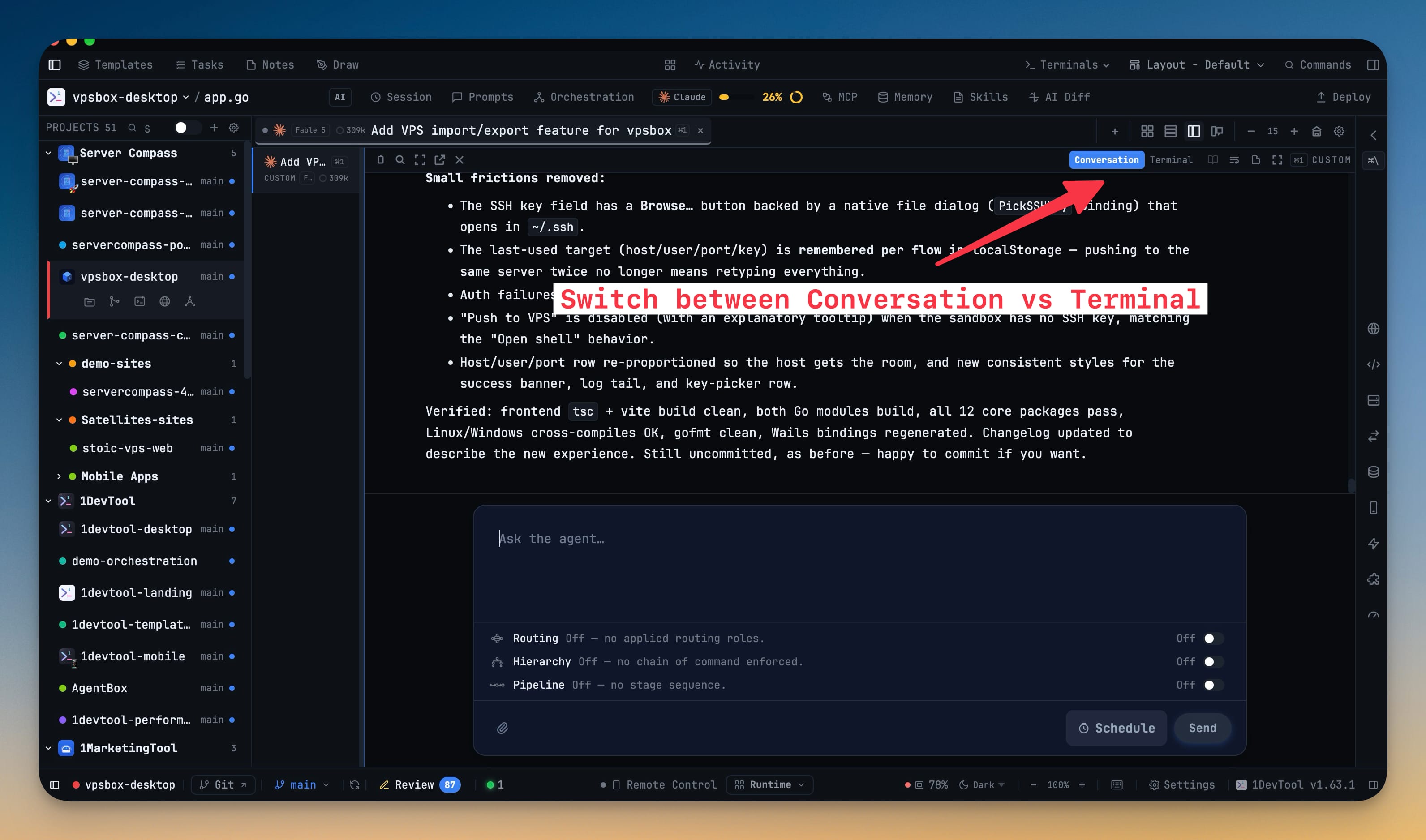Pop out the pane to an external window
This screenshot has height=840, width=1426.
[x=440, y=159]
